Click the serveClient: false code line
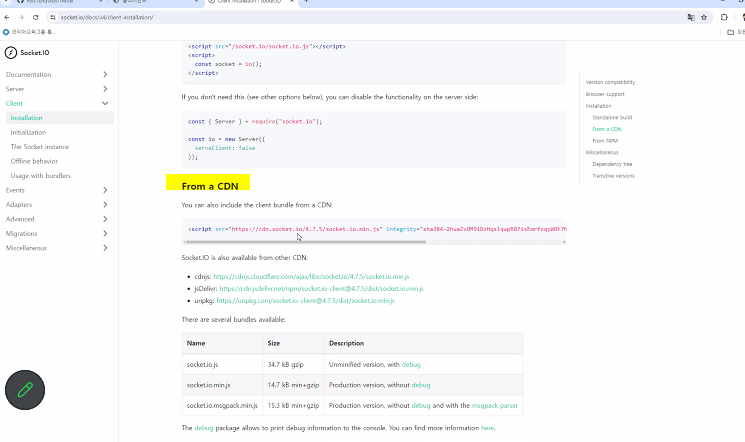 point(225,148)
